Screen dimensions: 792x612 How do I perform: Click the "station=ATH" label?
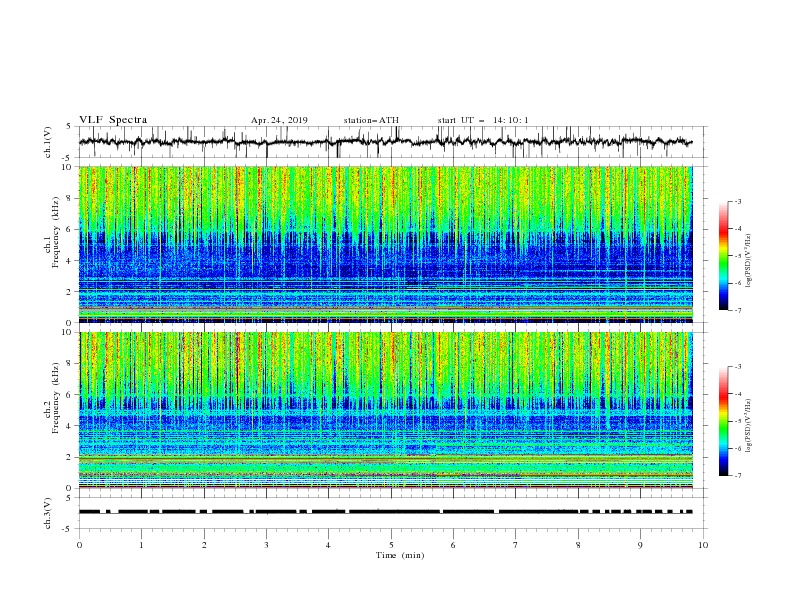[x=371, y=121]
